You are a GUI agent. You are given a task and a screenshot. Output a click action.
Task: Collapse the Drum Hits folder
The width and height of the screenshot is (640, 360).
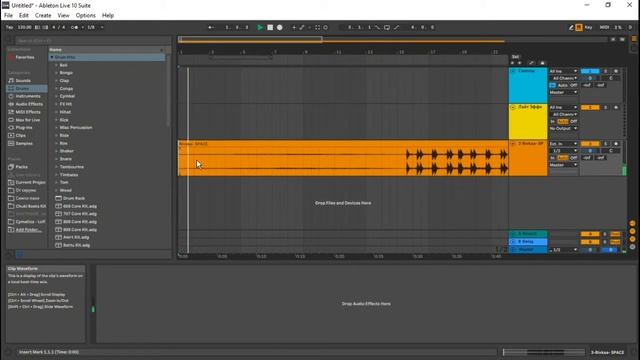pyautogui.click(x=52, y=58)
